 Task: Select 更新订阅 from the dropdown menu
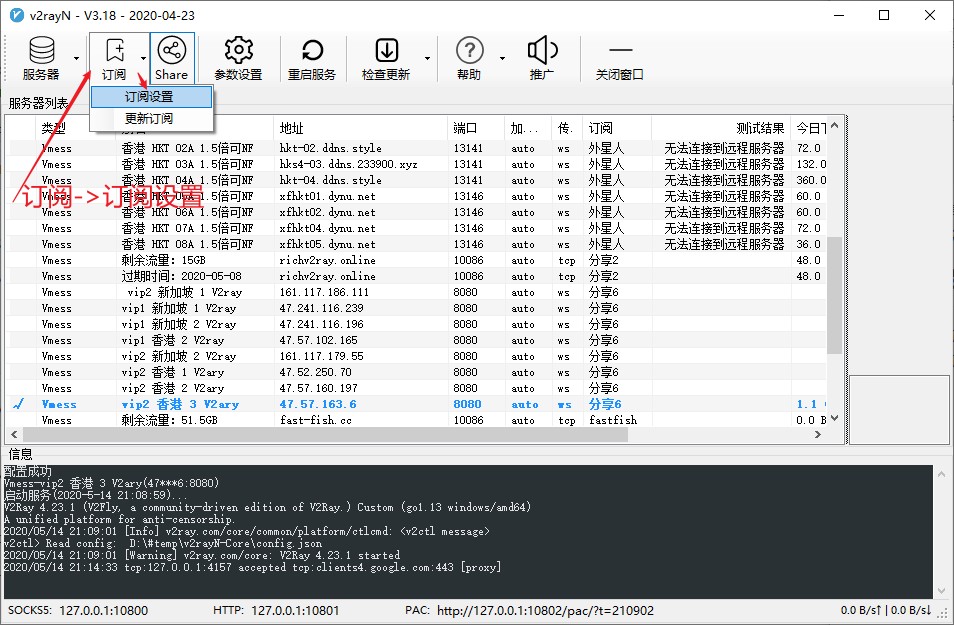[x=149, y=118]
